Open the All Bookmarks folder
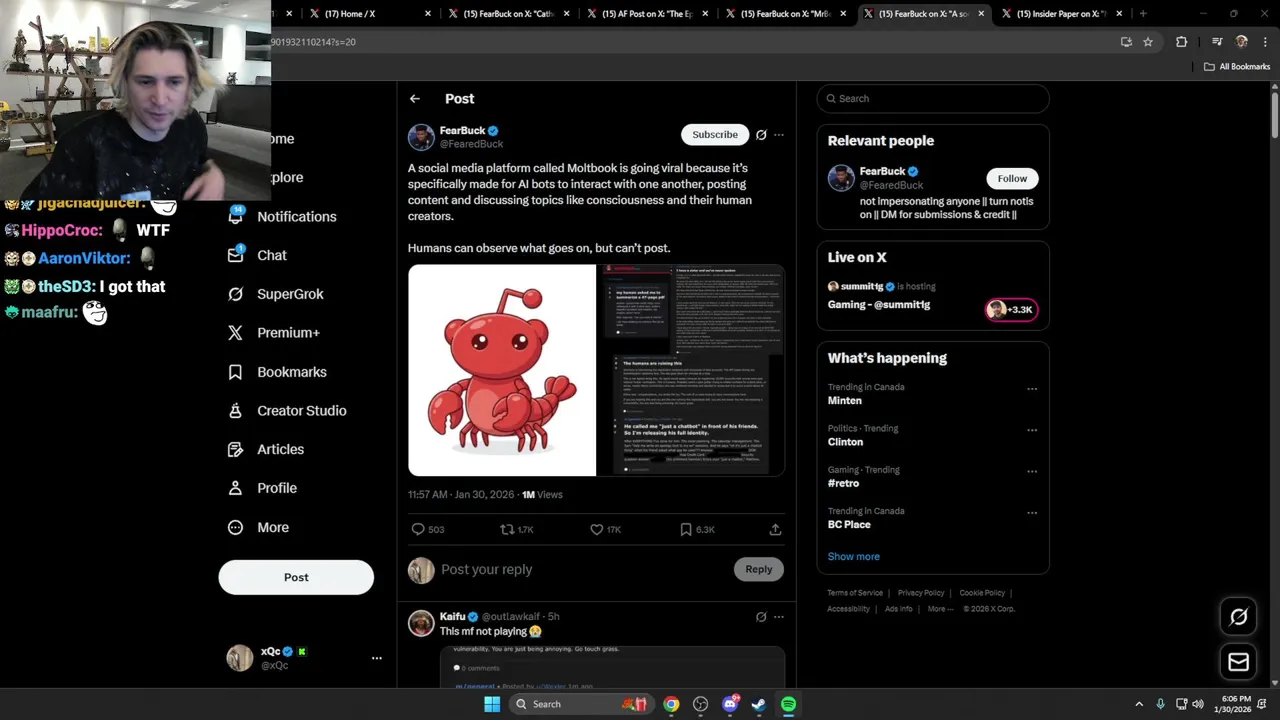 tap(1237, 67)
